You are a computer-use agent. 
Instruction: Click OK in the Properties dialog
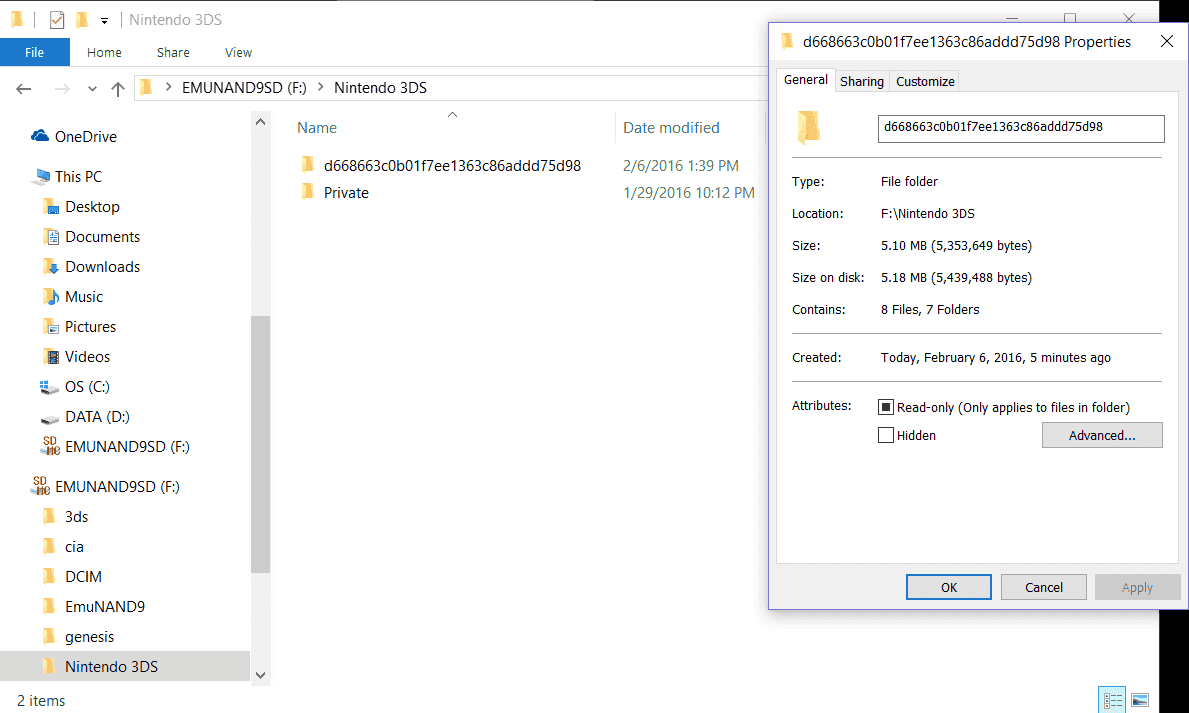(x=949, y=587)
